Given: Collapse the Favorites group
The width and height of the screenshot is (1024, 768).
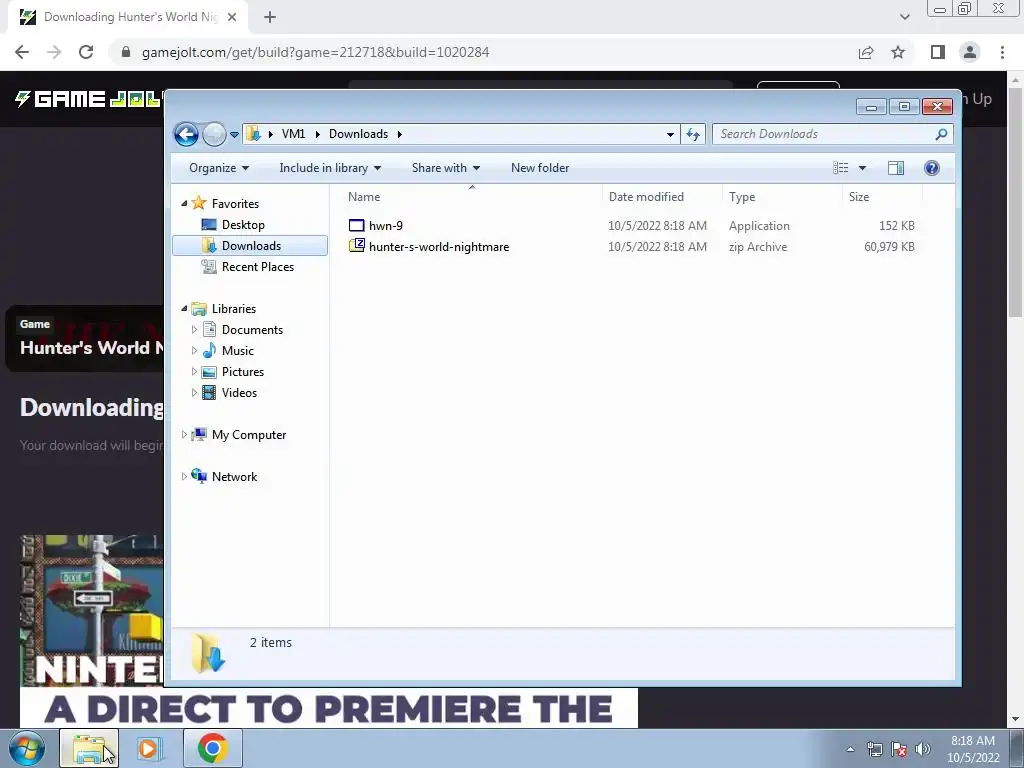Looking at the screenshot, I should point(184,204).
